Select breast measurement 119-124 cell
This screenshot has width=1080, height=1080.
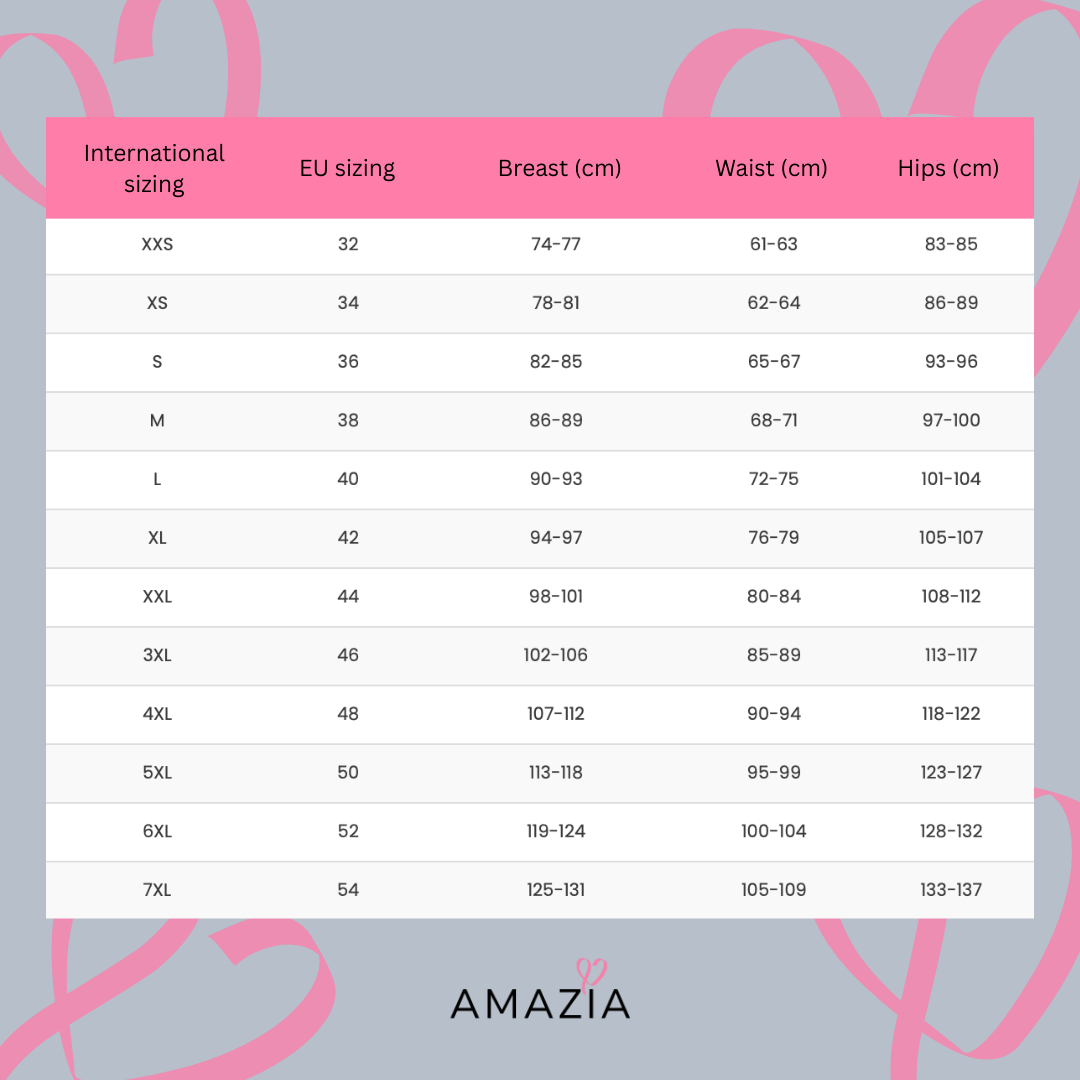point(556,831)
